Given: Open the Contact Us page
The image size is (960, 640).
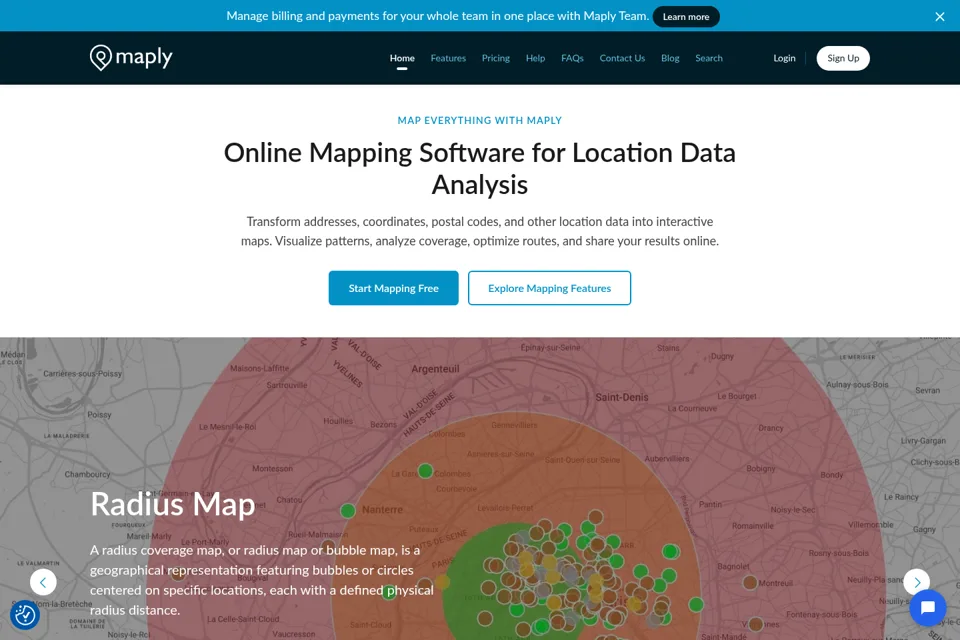Looking at the screenshot, I should [x=622, y=58].
